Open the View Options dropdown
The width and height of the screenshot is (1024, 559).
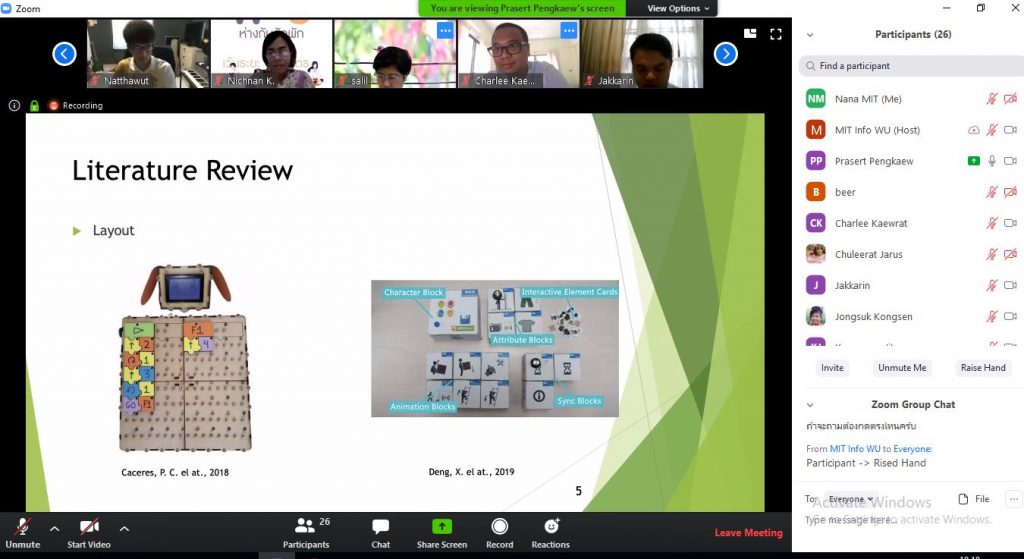tap(679, 8)
